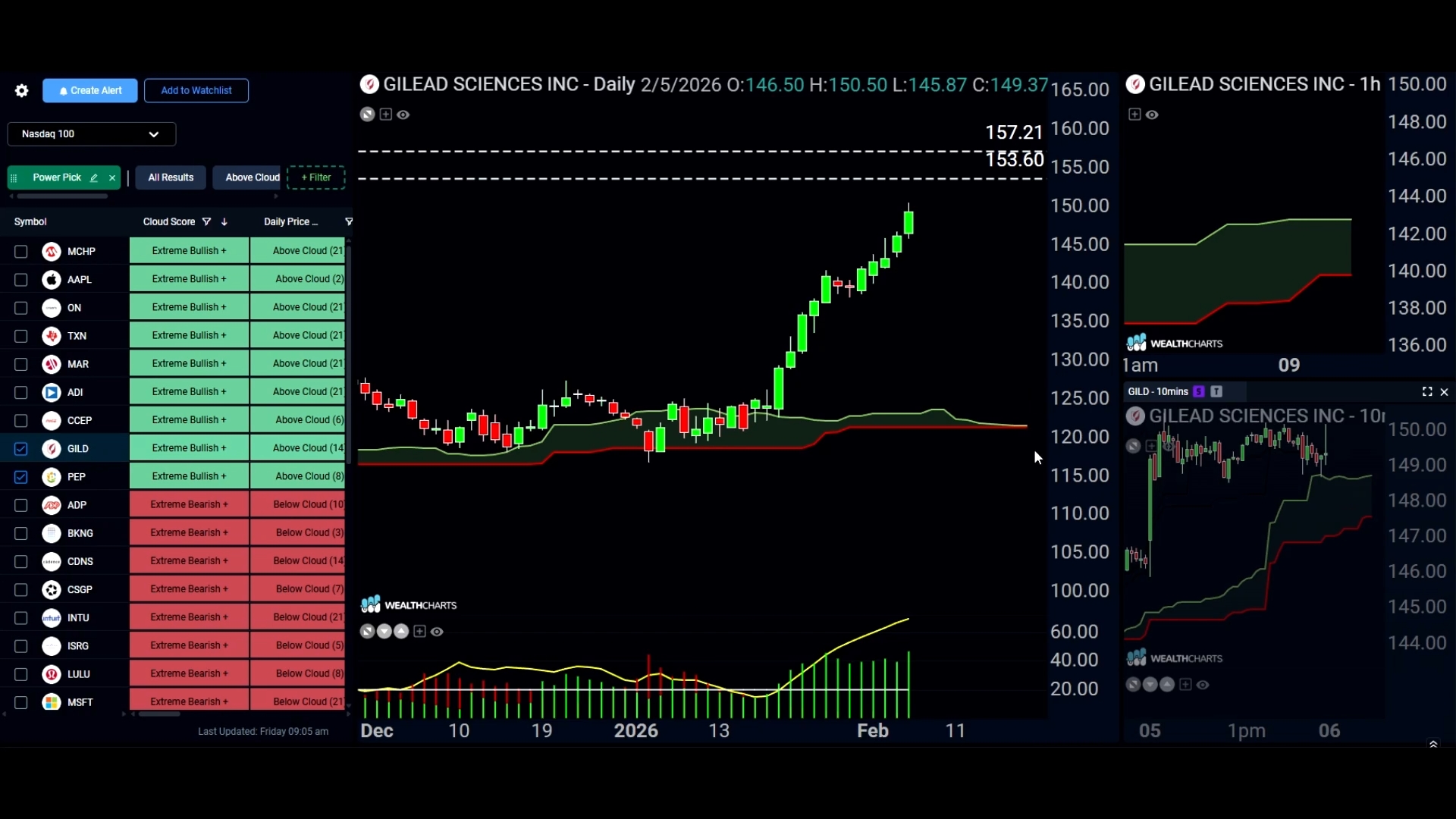Expand GILD 10mins panel to fullscreen
Viewport: 1456px width, 819px height.
tap(1427, 391)
